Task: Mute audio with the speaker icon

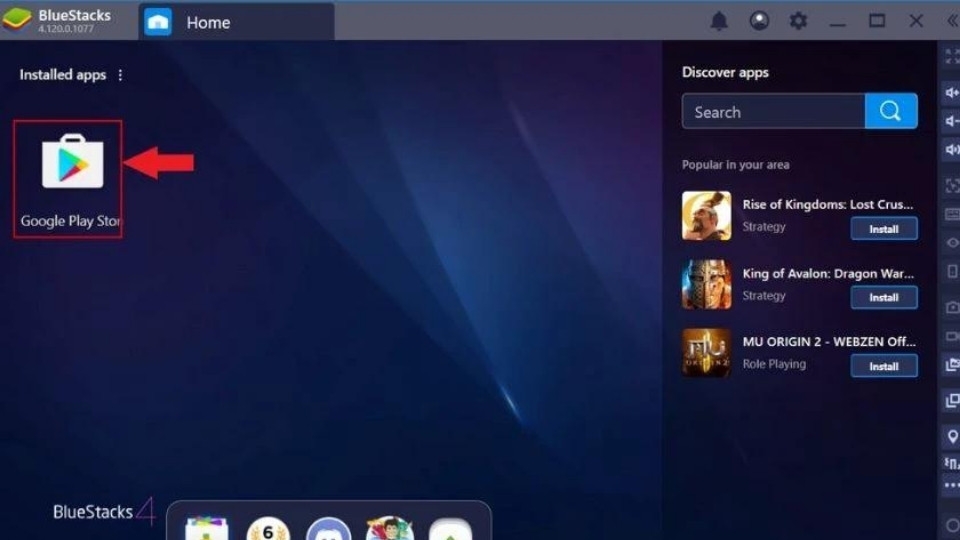Action: coord(952,149)
